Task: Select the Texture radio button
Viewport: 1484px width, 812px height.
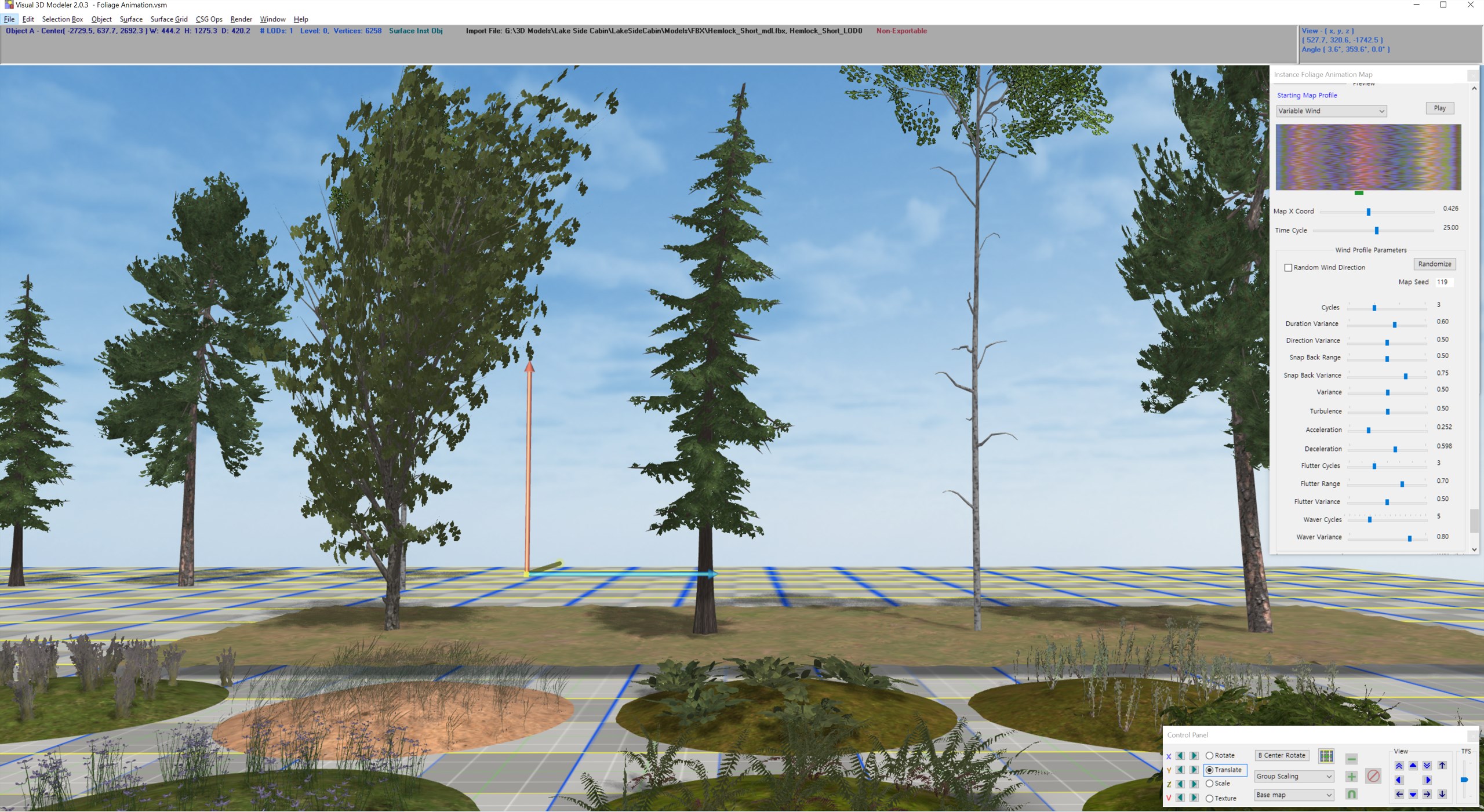Action: click(x=1210, y=799)
